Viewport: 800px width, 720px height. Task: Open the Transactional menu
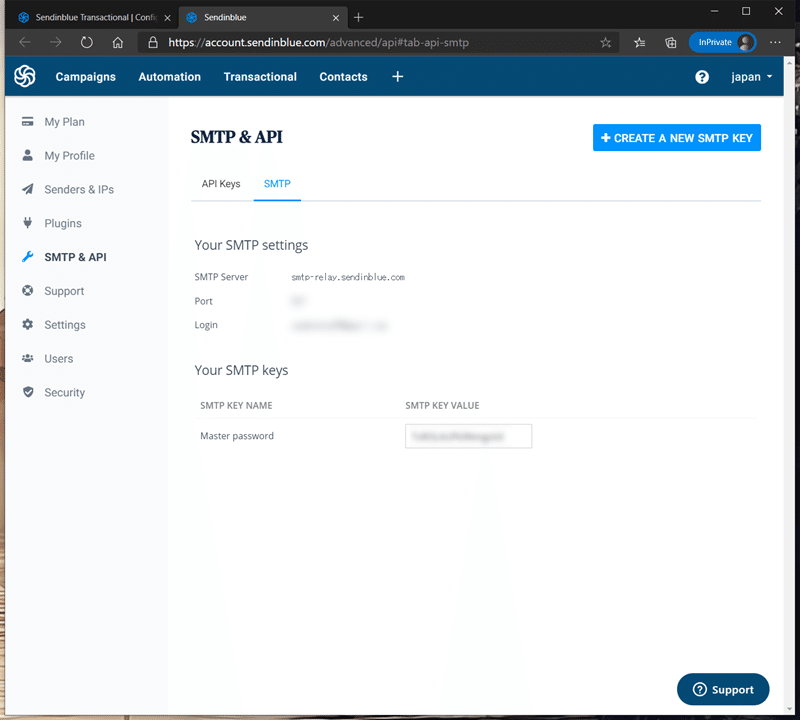click(x=260, y=77)
